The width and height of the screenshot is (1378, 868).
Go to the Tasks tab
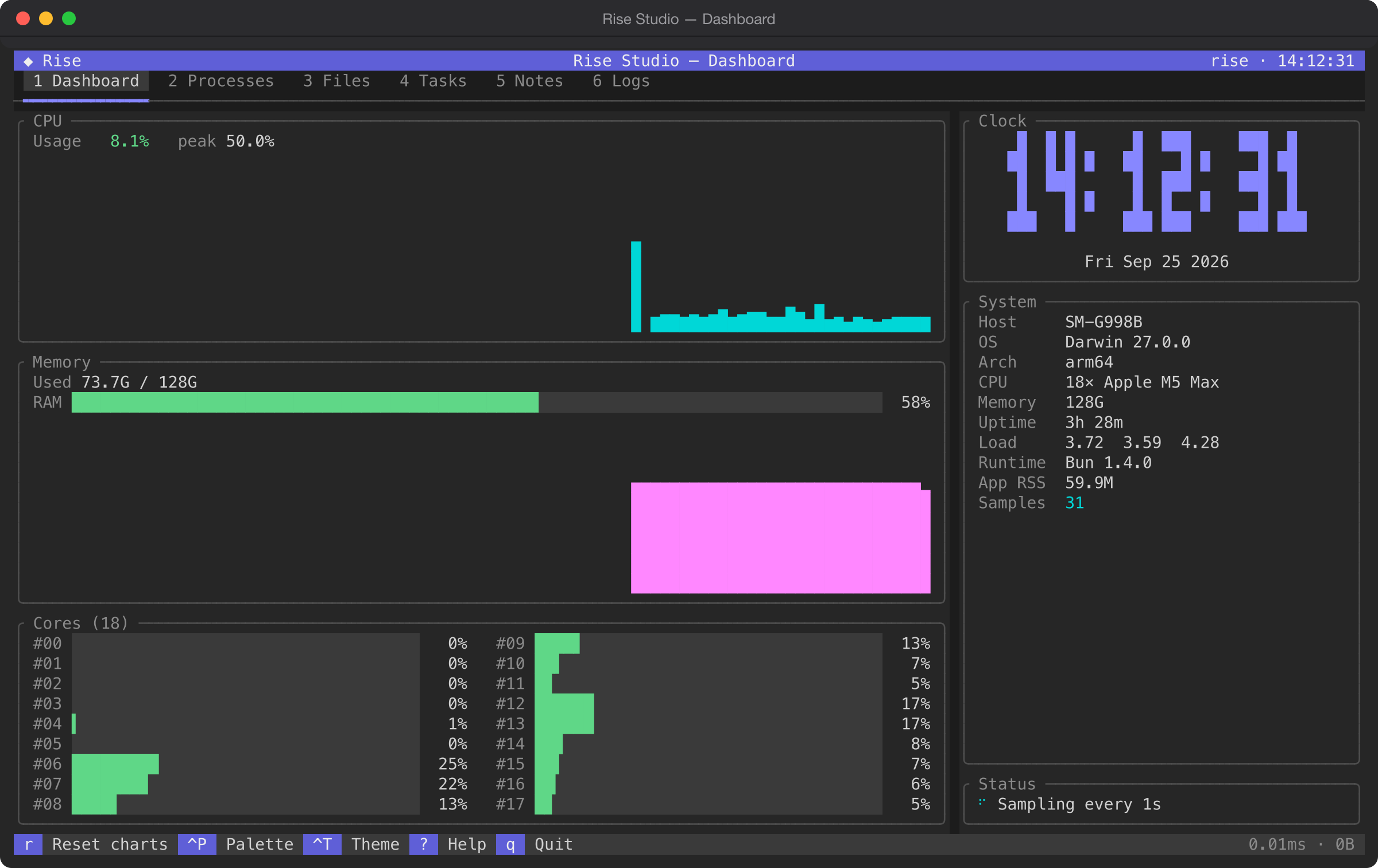(433, 81)
